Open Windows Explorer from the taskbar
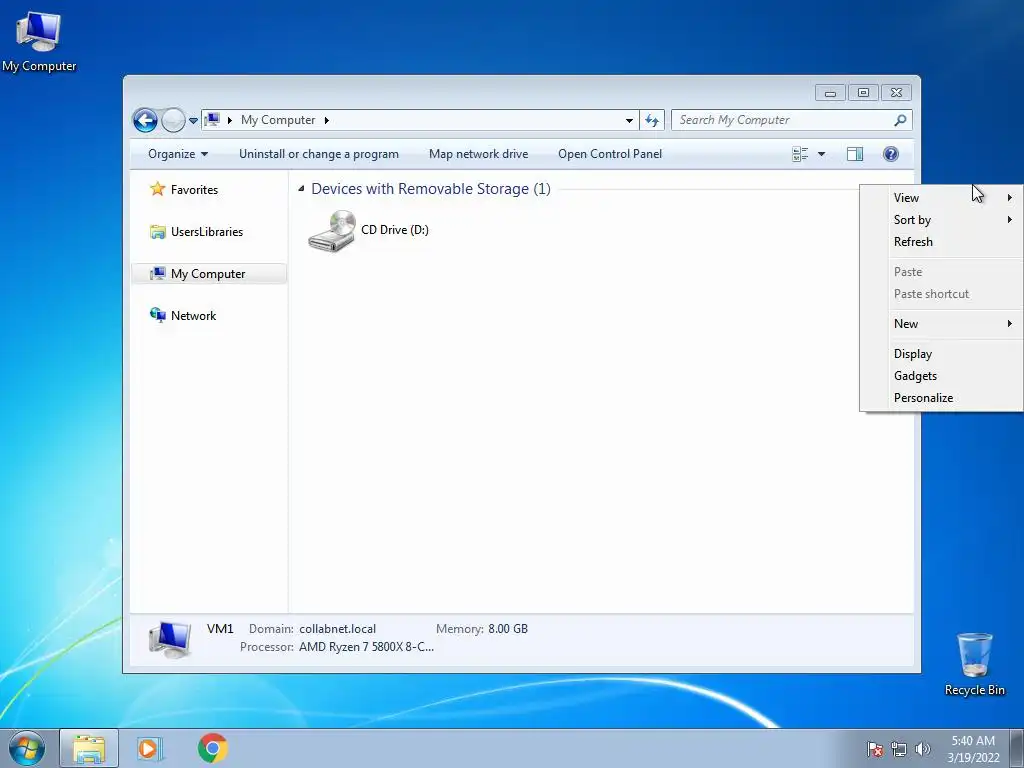The width and height of the screenshot is (1024, 768). [x=89, y=748]
